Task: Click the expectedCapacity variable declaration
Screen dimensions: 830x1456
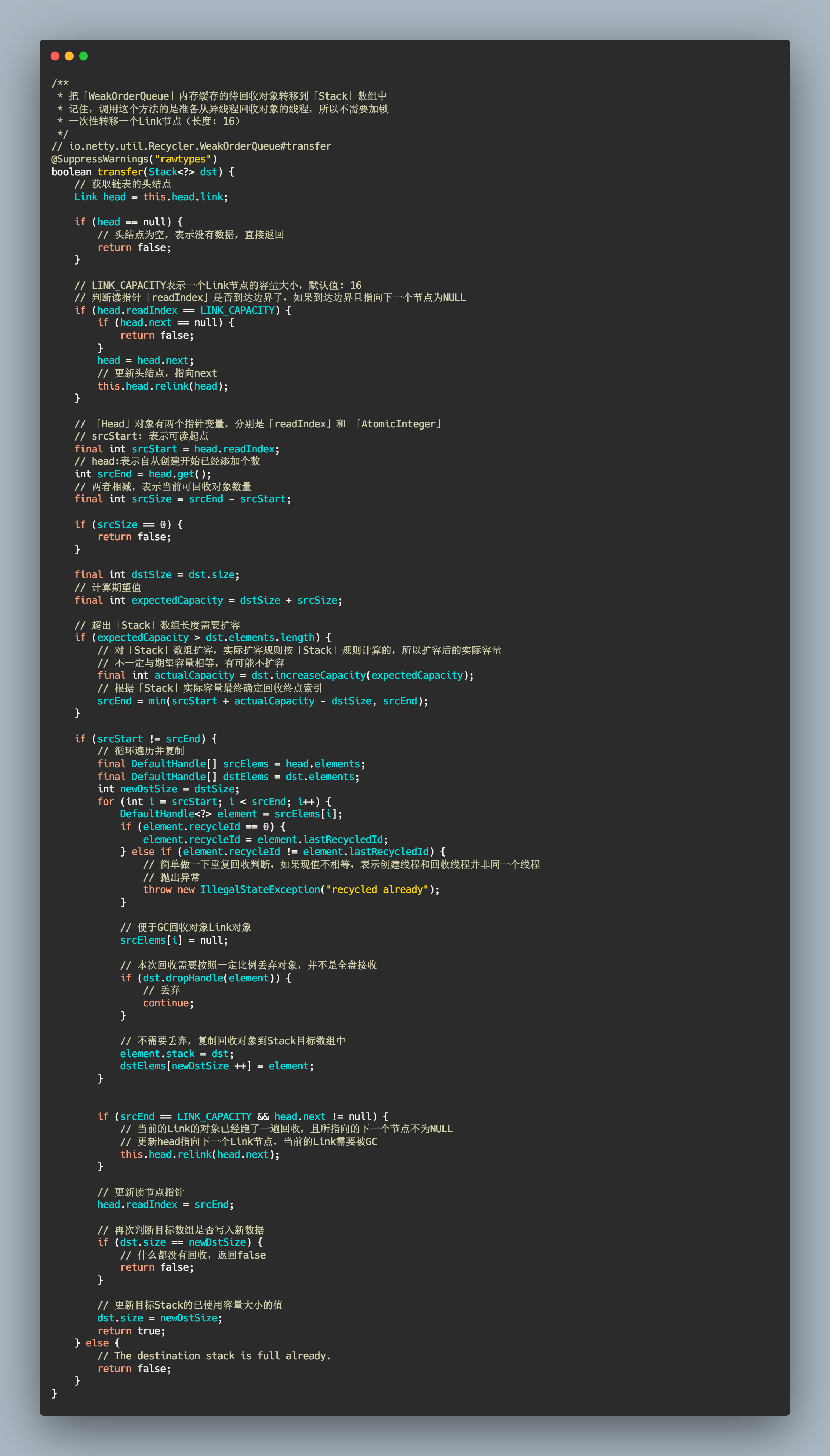Action: pos(177,600)
